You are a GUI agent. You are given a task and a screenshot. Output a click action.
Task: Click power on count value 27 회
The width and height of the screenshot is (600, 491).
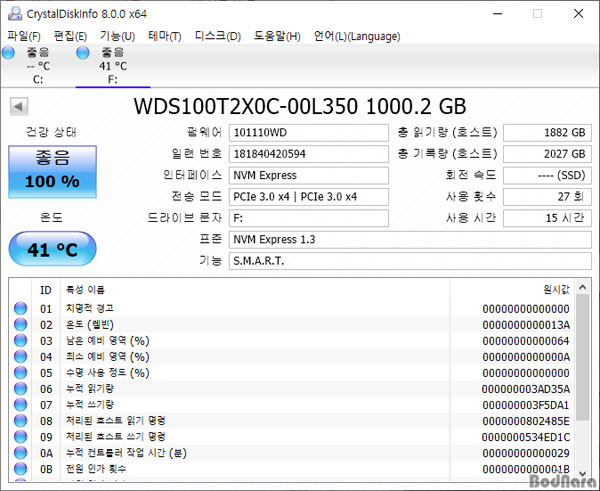(x=547, y=197)
